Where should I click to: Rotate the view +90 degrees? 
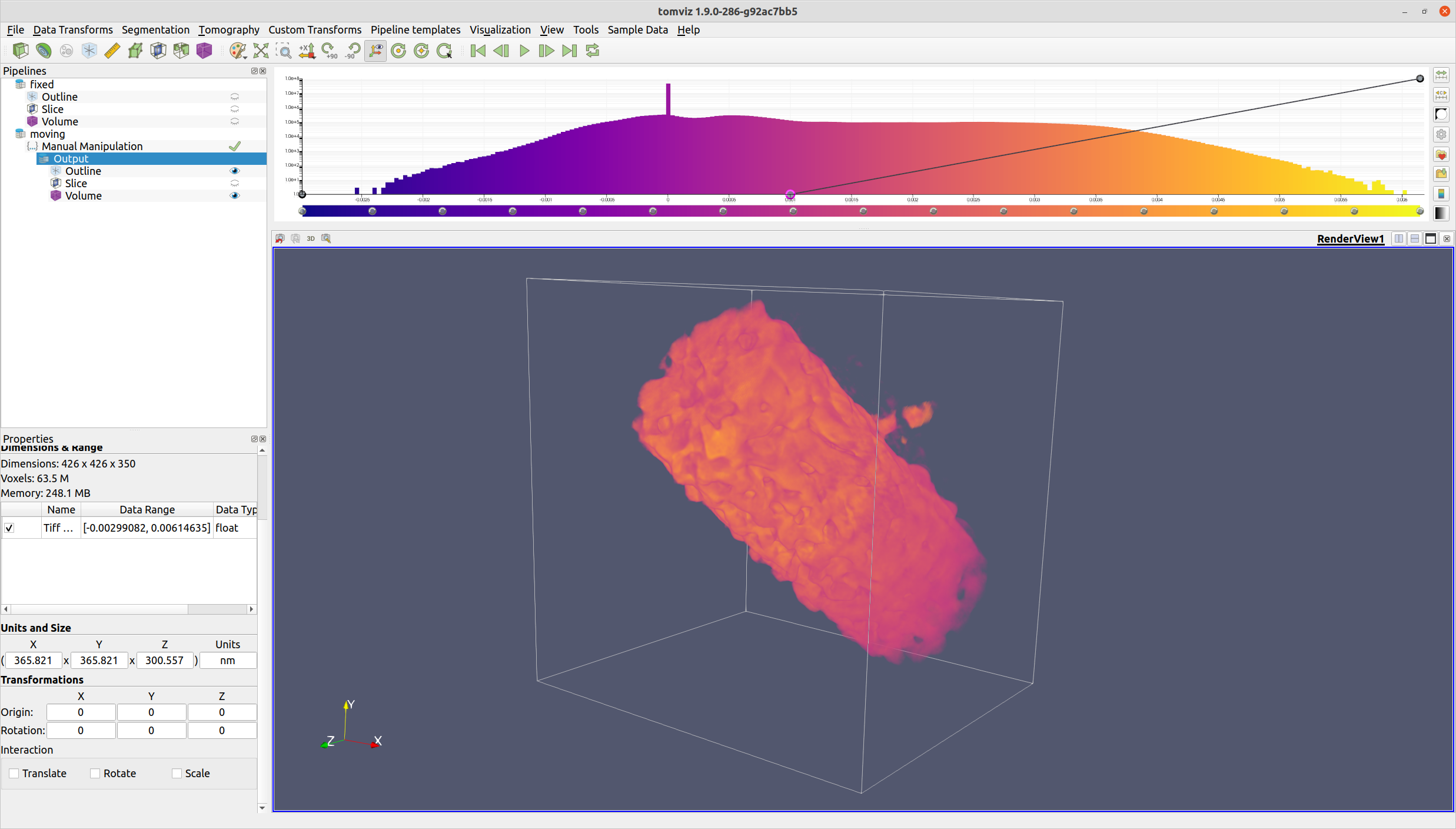[x=330, y=51]
